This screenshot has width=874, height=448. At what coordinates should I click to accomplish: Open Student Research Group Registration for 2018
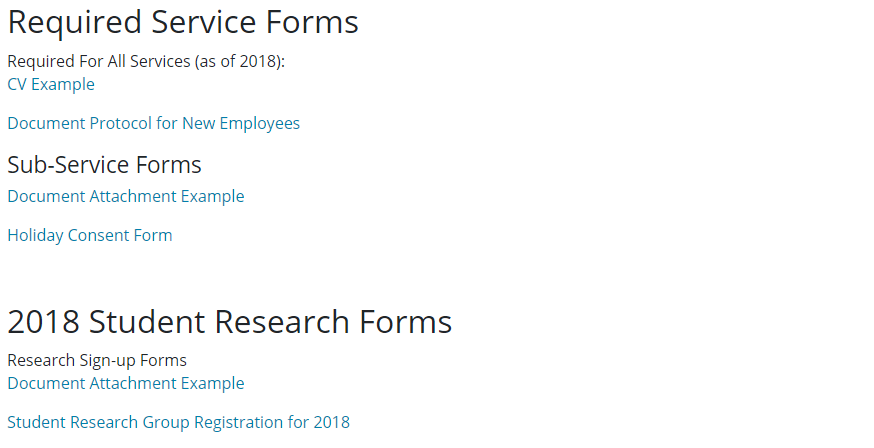(x=178, y=423)
